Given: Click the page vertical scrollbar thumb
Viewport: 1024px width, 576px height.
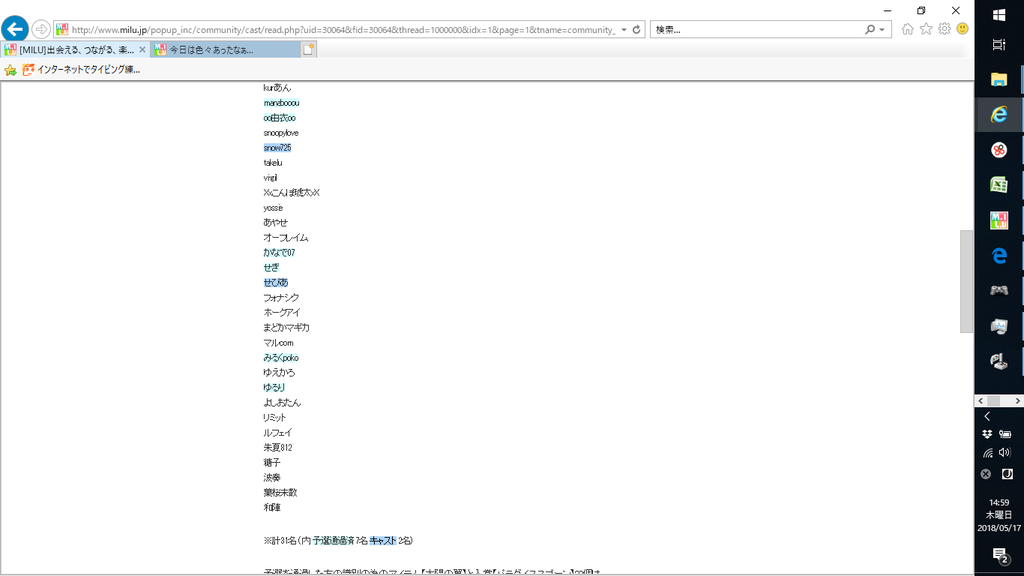Looking at the screenshot, I should pos(966,280).
